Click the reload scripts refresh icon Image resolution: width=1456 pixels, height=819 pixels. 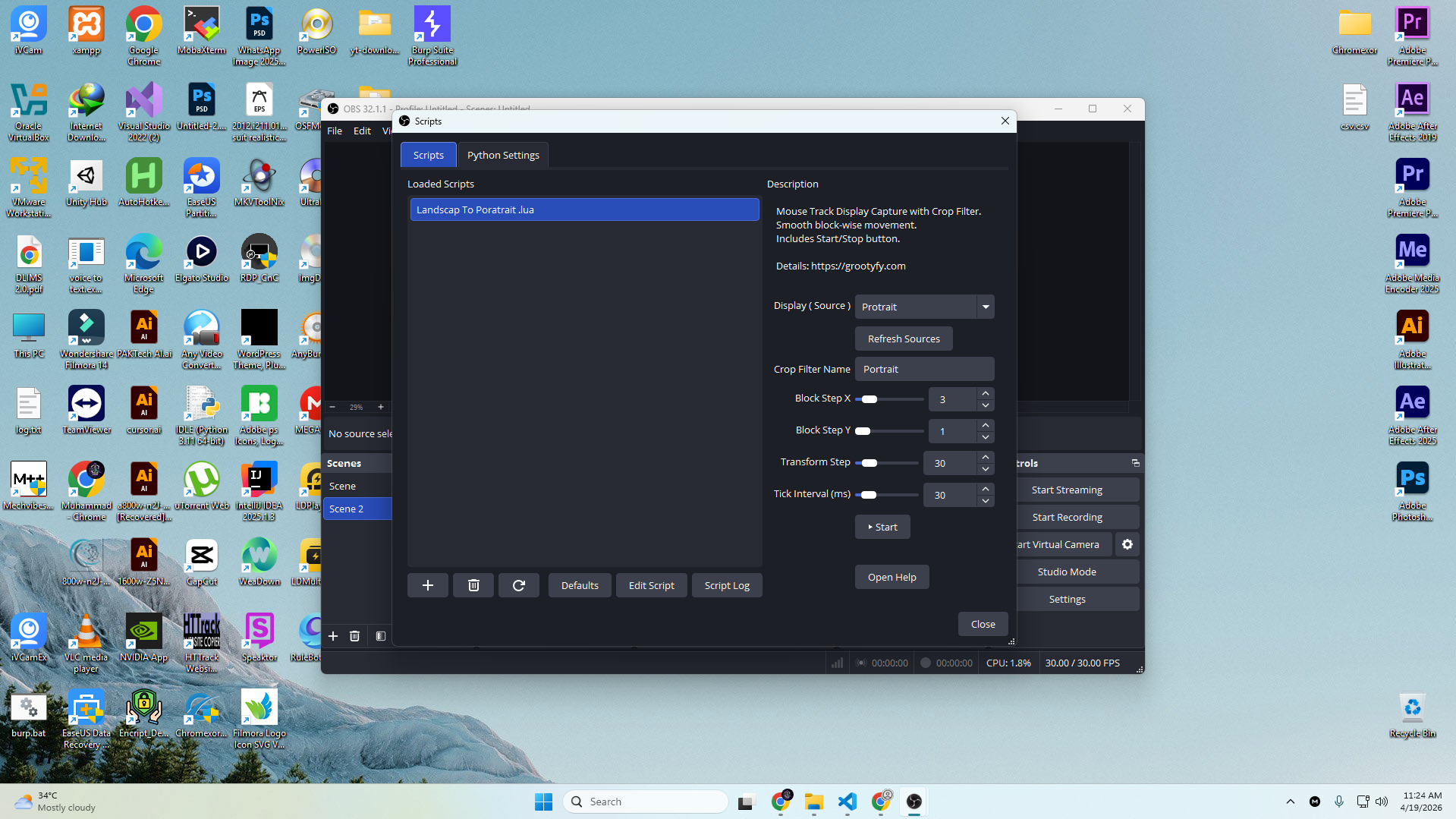pyautogui.click(x=519, y=585)
